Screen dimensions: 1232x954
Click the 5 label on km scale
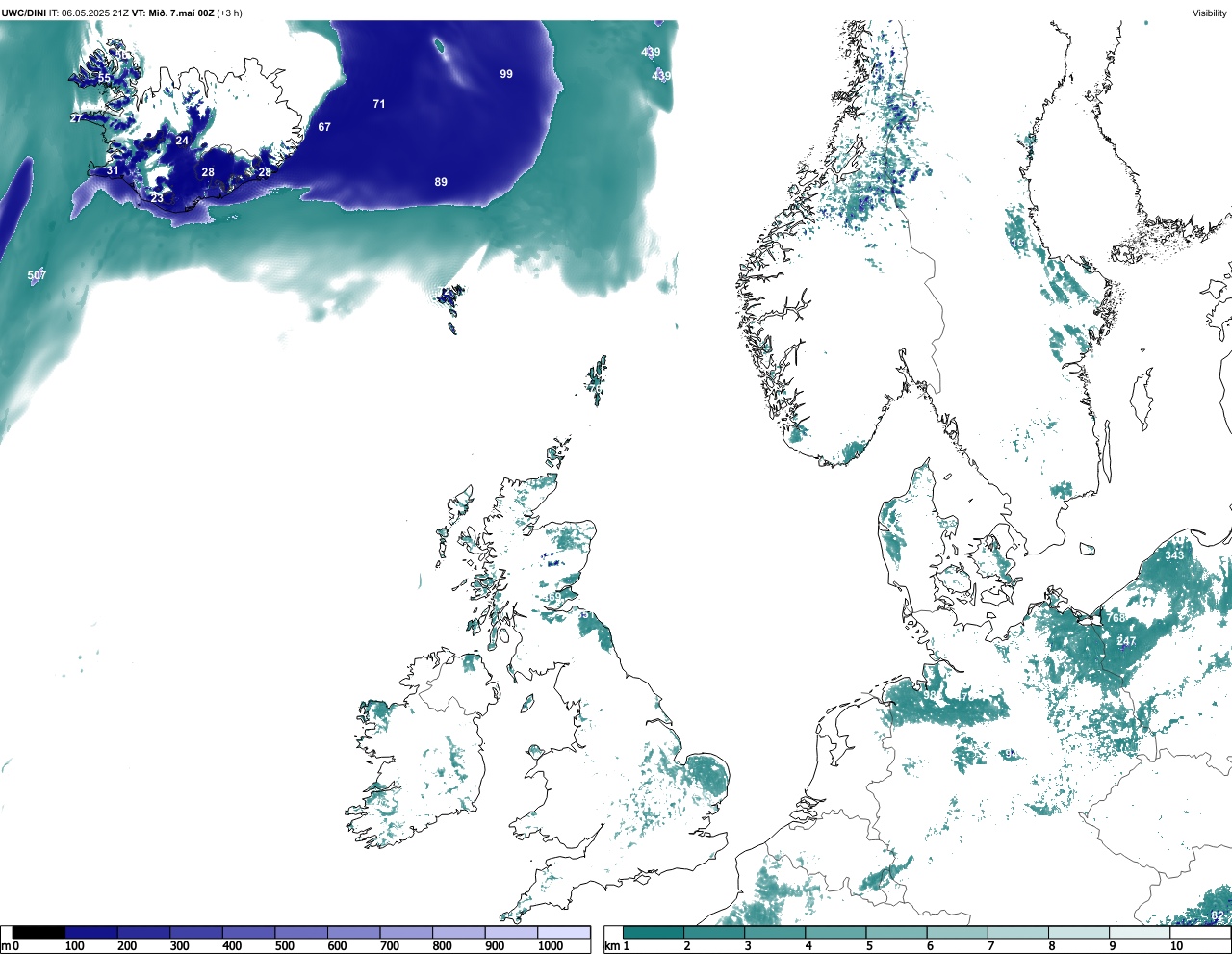869,946
